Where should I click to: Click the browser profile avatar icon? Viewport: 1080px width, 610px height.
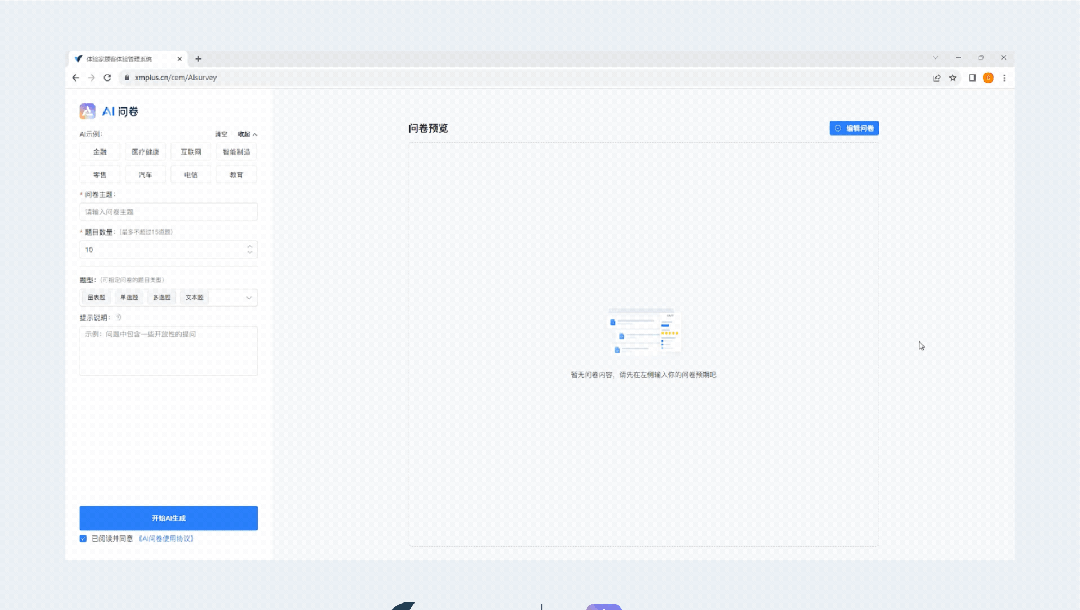(x=988, y=78)
